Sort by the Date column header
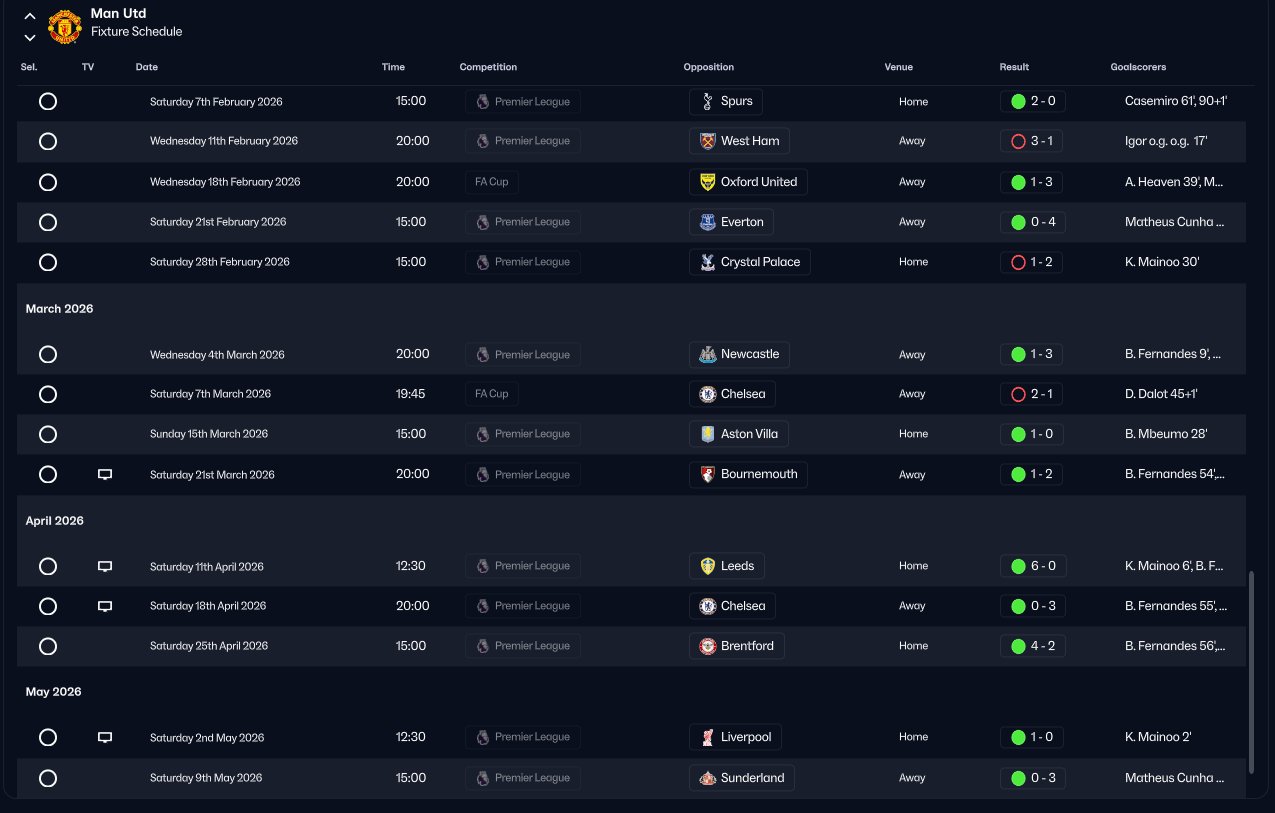 [x=147, y=67]
